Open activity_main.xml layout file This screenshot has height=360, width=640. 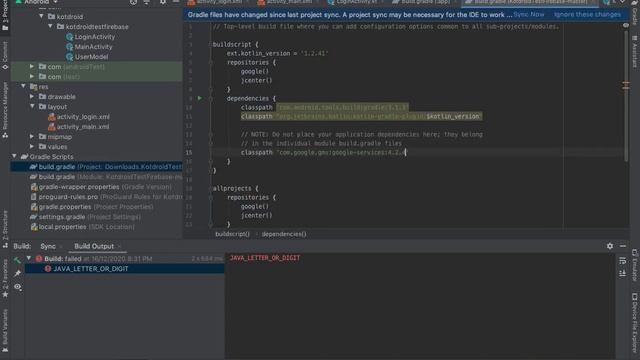tap(82, 127)
